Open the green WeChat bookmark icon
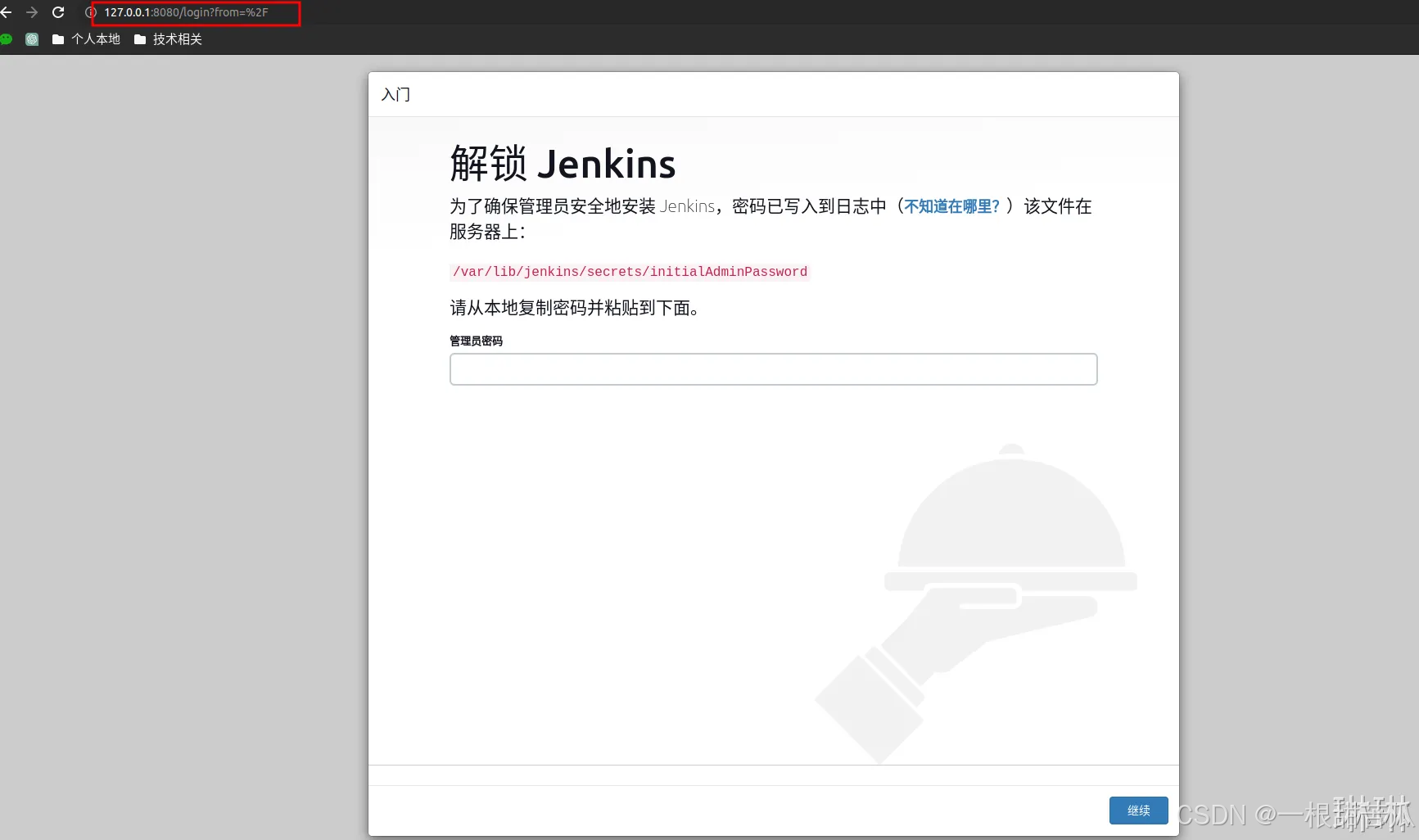The height and width of the screenshot is (840, 1419). 7,38
